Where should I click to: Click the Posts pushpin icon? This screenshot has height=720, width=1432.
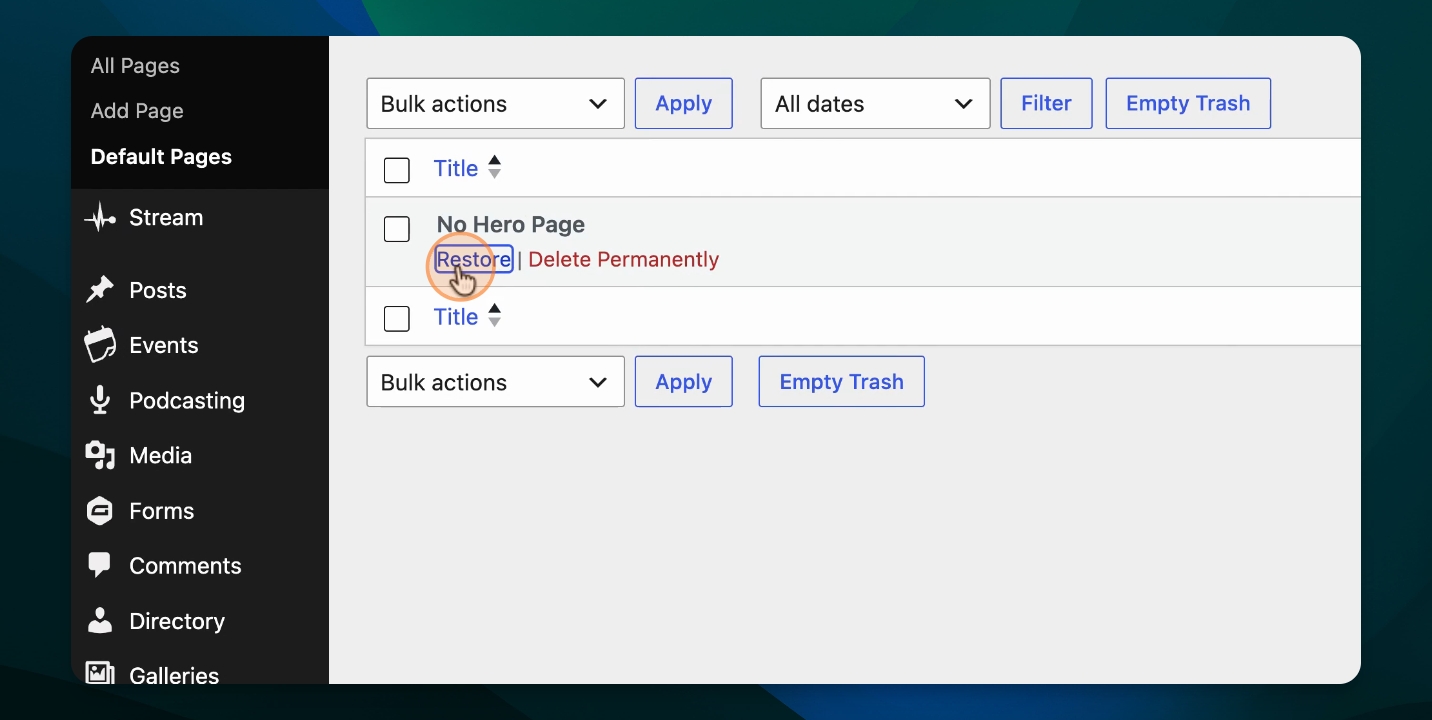(100, 290)
